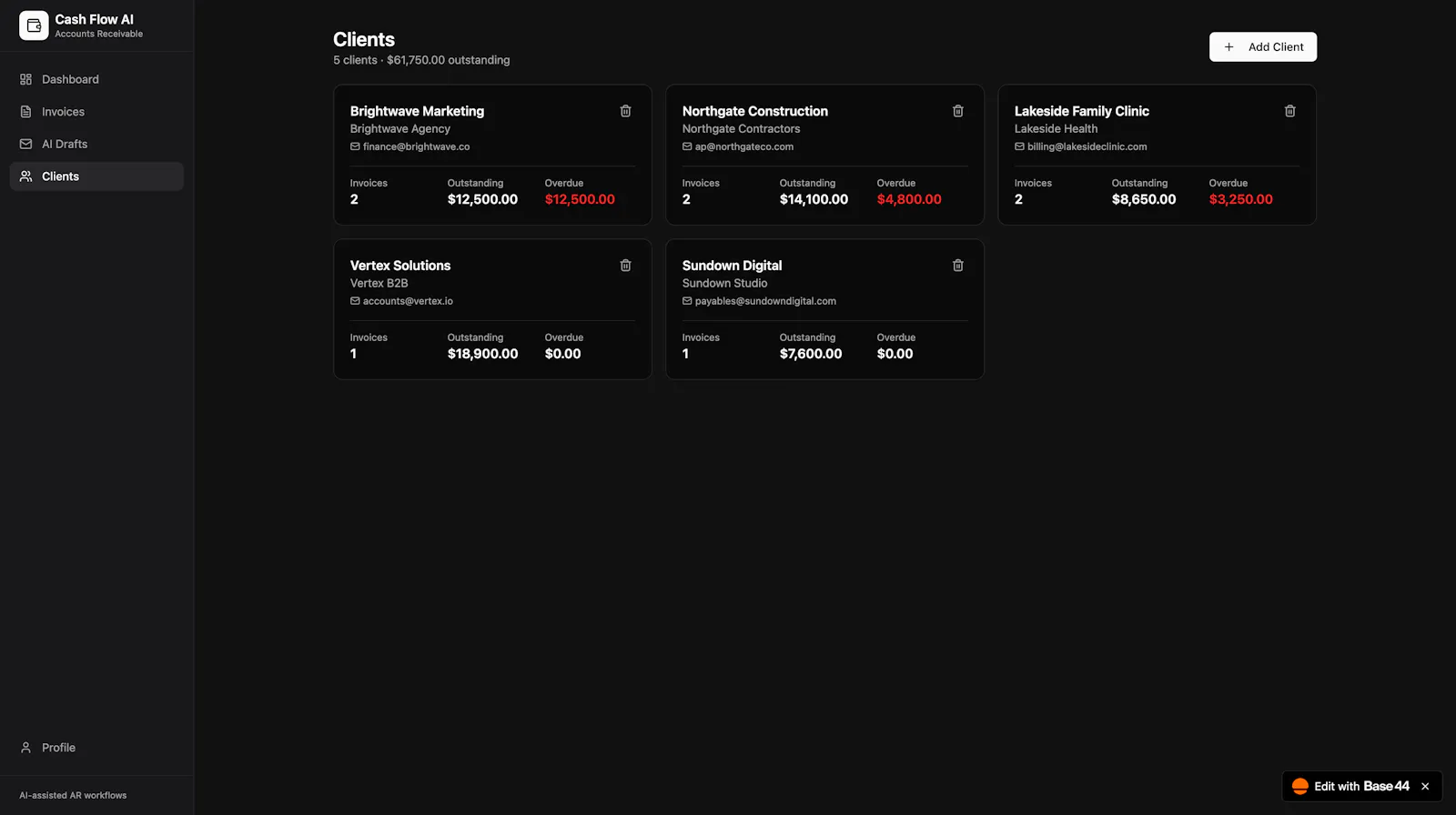Click the plus icon in Add Client
This screenshot has height=815, width=1456.
(x=1228, y=47)
